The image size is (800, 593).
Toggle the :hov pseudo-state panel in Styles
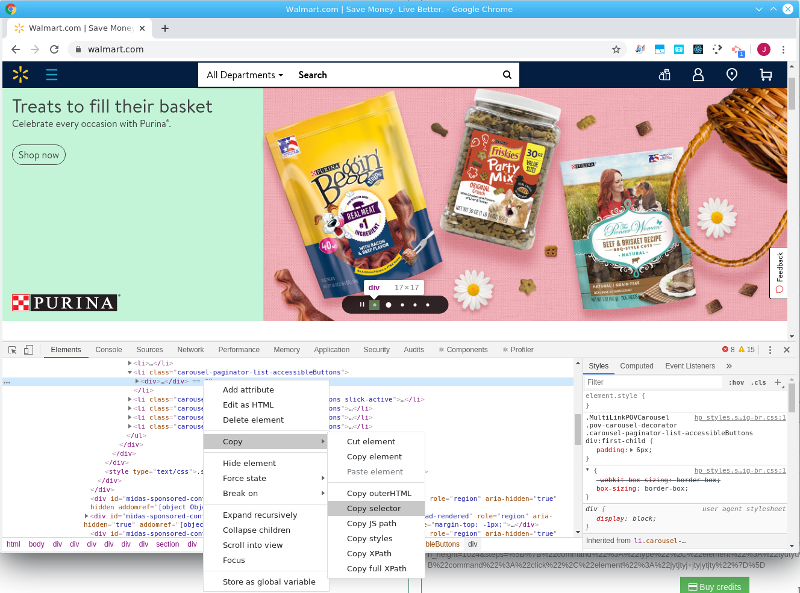tap(736, 382)
